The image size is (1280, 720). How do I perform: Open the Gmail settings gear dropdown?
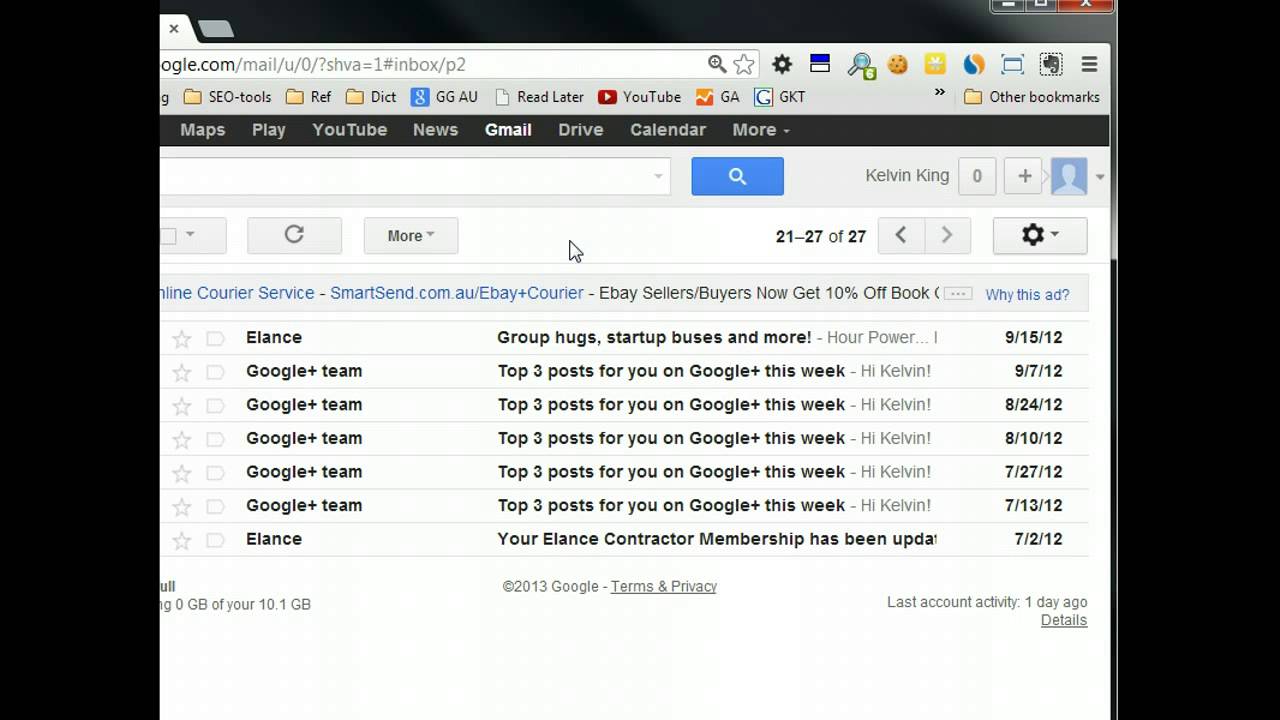pos(1040,235)
